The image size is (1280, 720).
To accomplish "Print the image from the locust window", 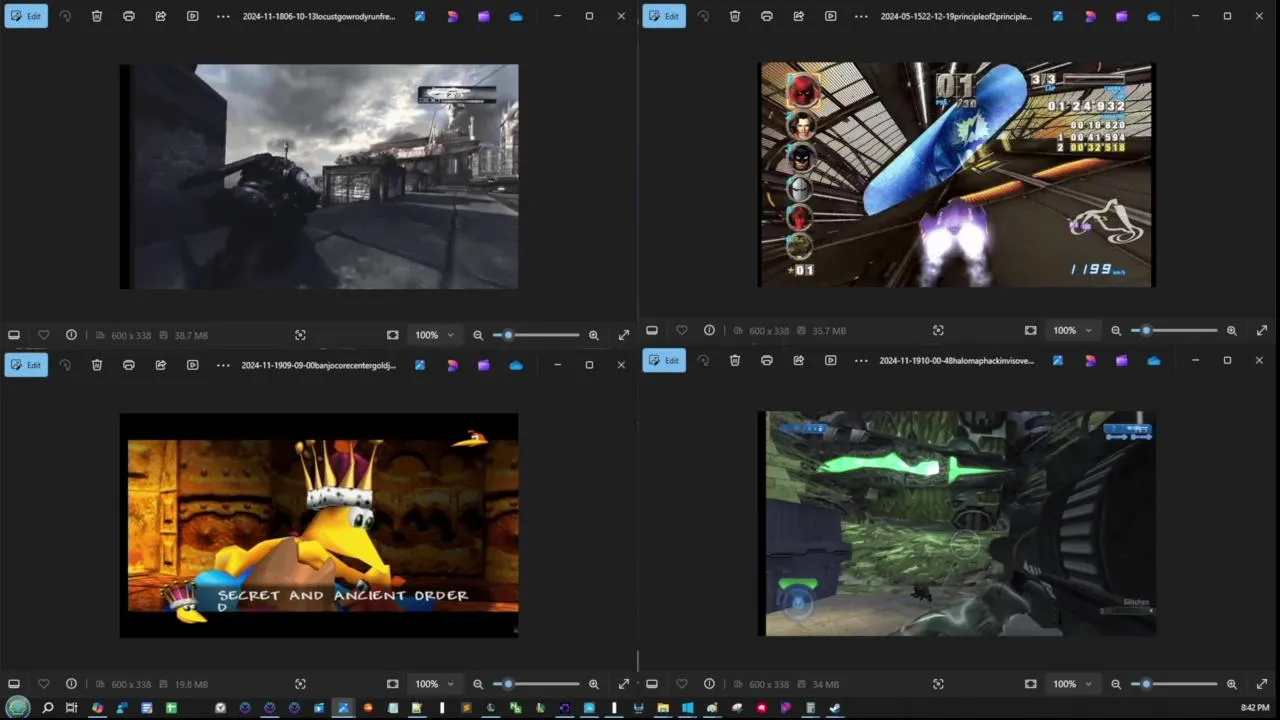I will (x=129, y=16).
